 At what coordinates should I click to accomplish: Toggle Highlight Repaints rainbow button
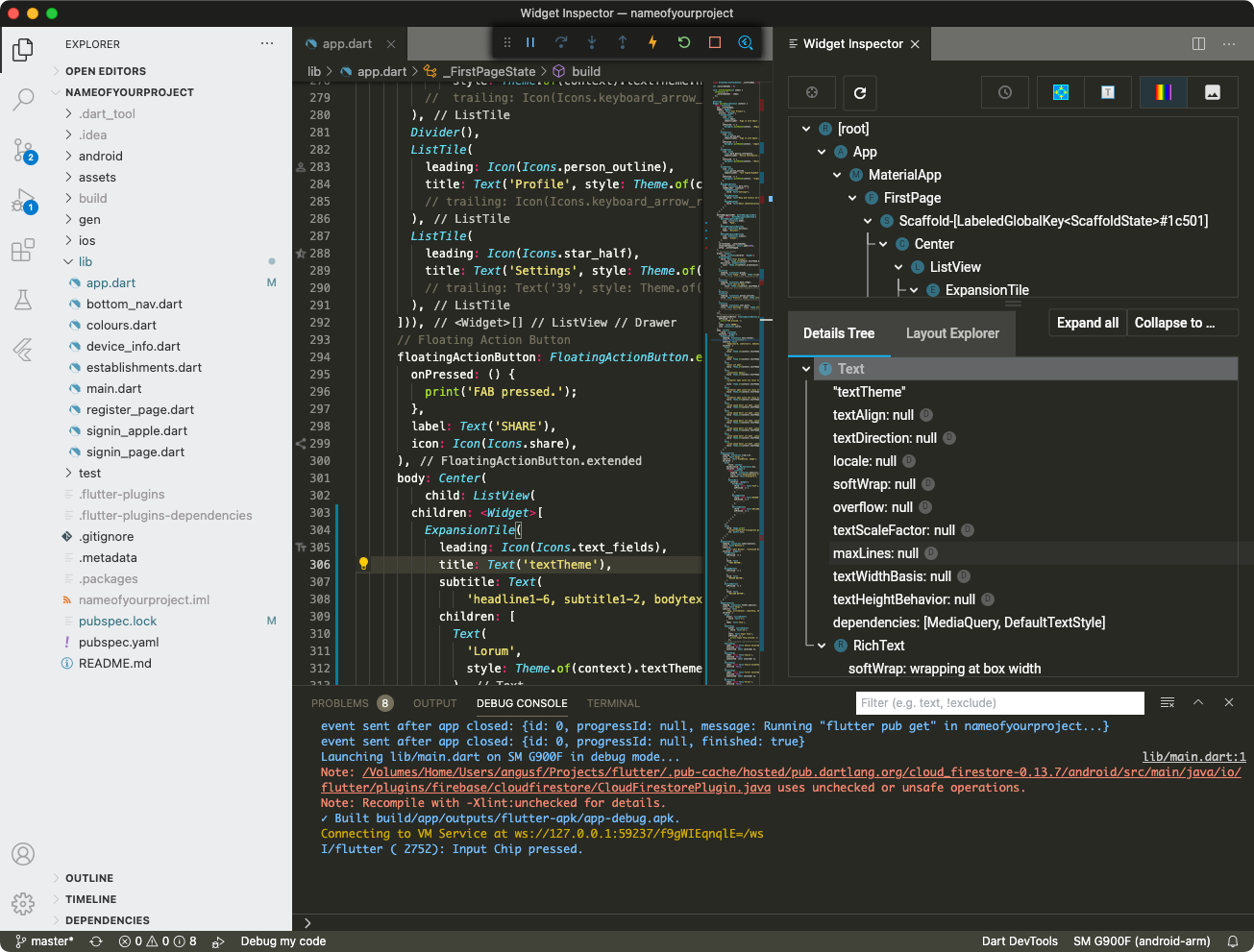(x=1164, y=92)
